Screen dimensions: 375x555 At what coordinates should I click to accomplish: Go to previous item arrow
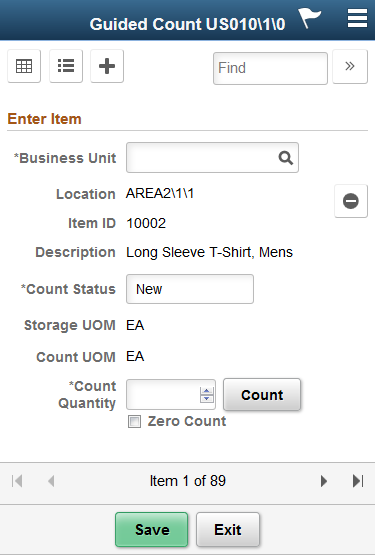point(51,481)
